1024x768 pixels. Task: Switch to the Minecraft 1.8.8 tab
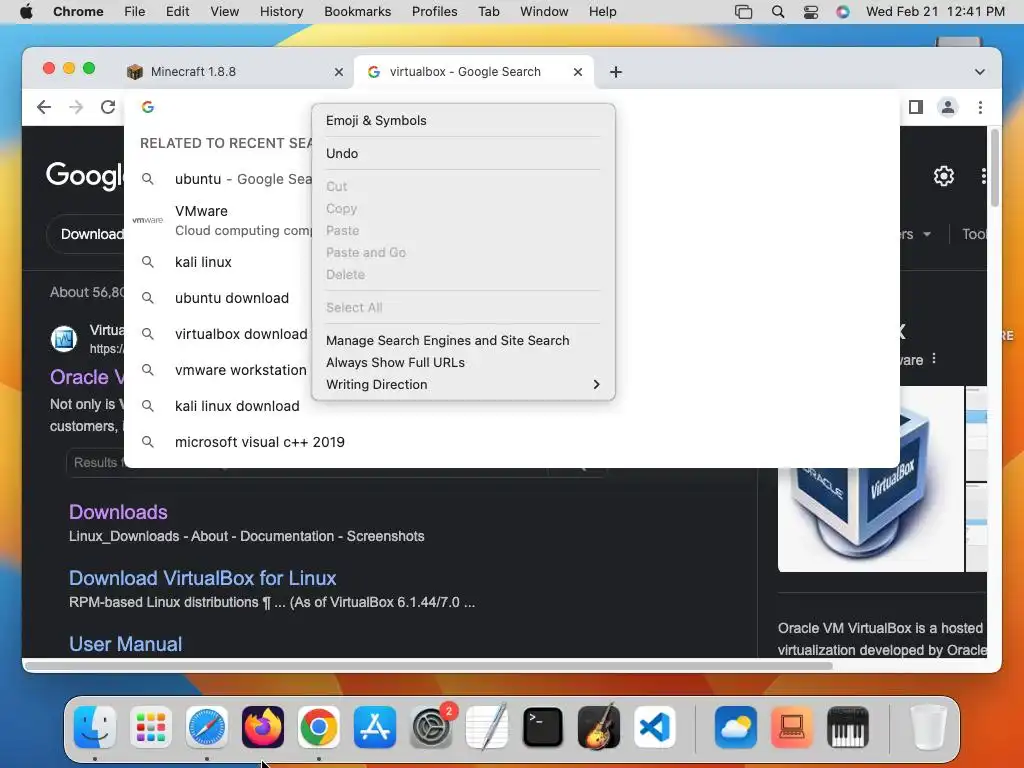[x=235, y=72]
